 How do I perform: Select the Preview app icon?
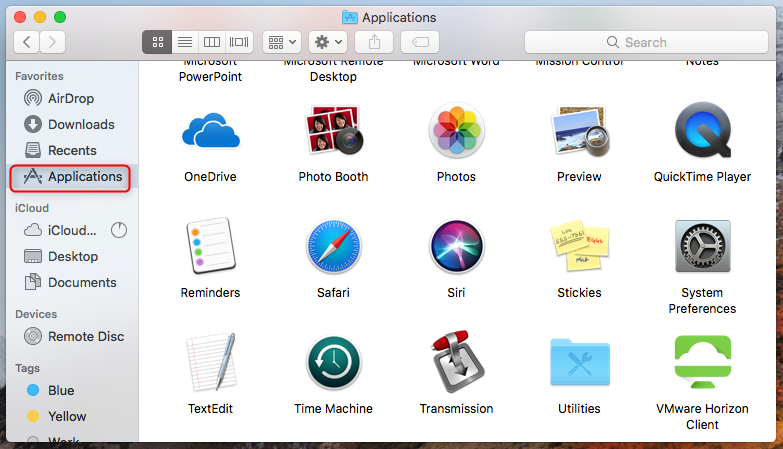coord(579,131)
